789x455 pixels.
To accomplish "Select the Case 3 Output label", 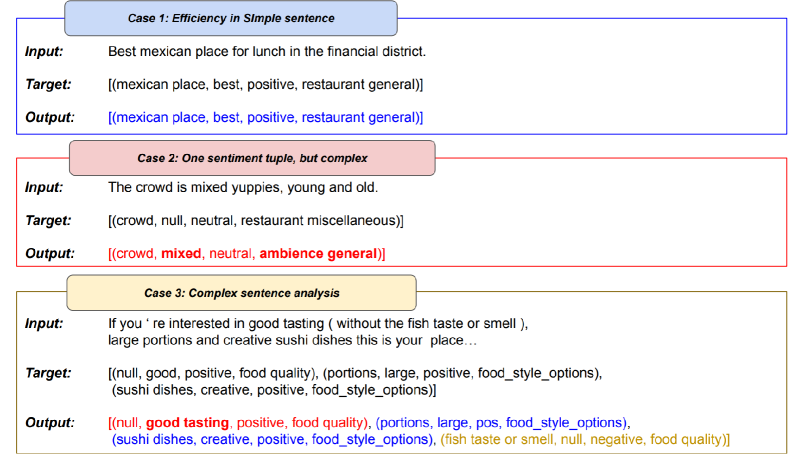I will 50,423.
